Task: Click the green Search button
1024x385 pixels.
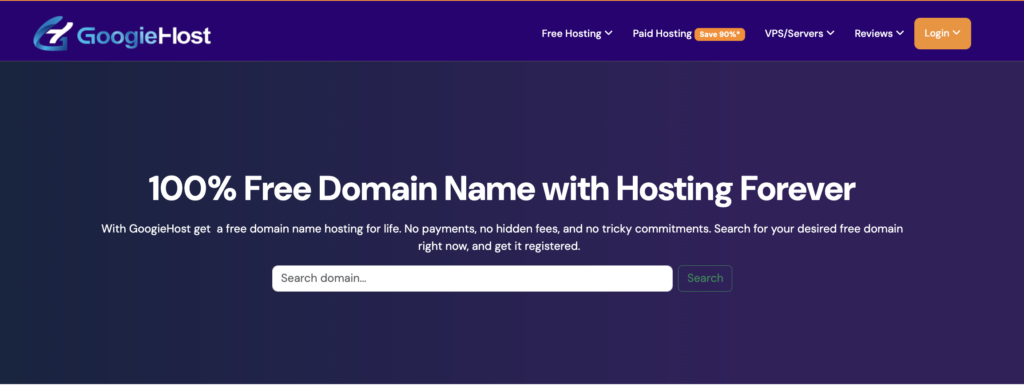Action: pyautogui.click(x=705, y=278)
